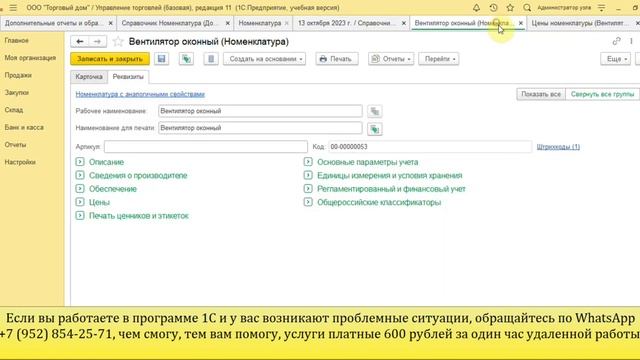Open Создать на основании dropdown
The image size is (640, 360).
coord(264,59)
